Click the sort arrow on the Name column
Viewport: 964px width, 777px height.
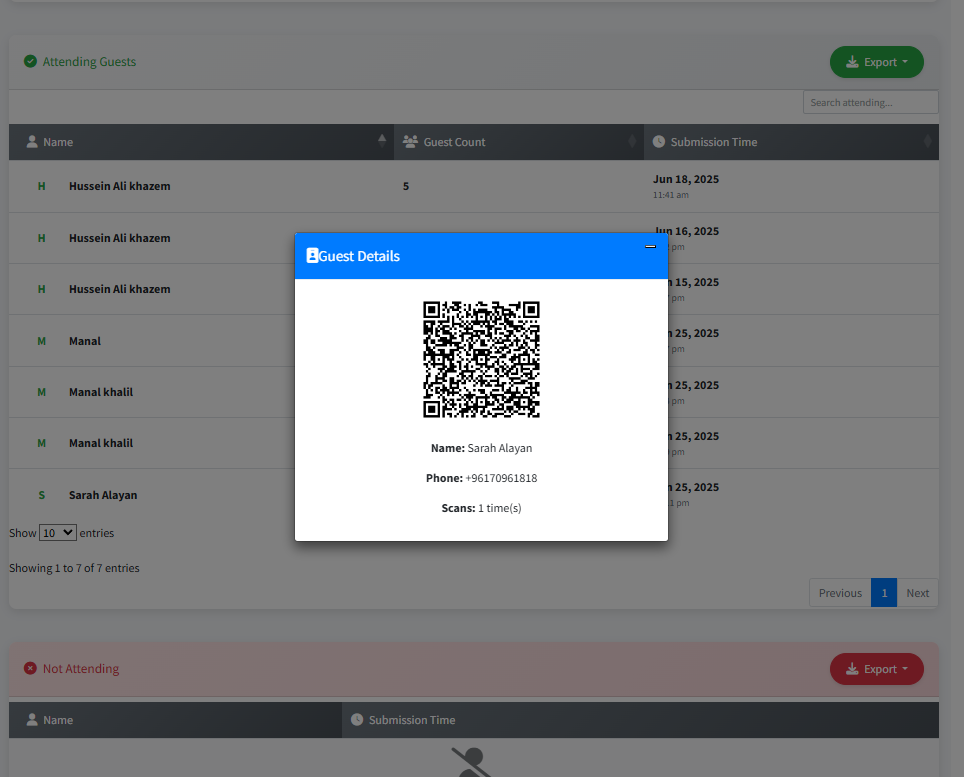(x=381, y=138)
